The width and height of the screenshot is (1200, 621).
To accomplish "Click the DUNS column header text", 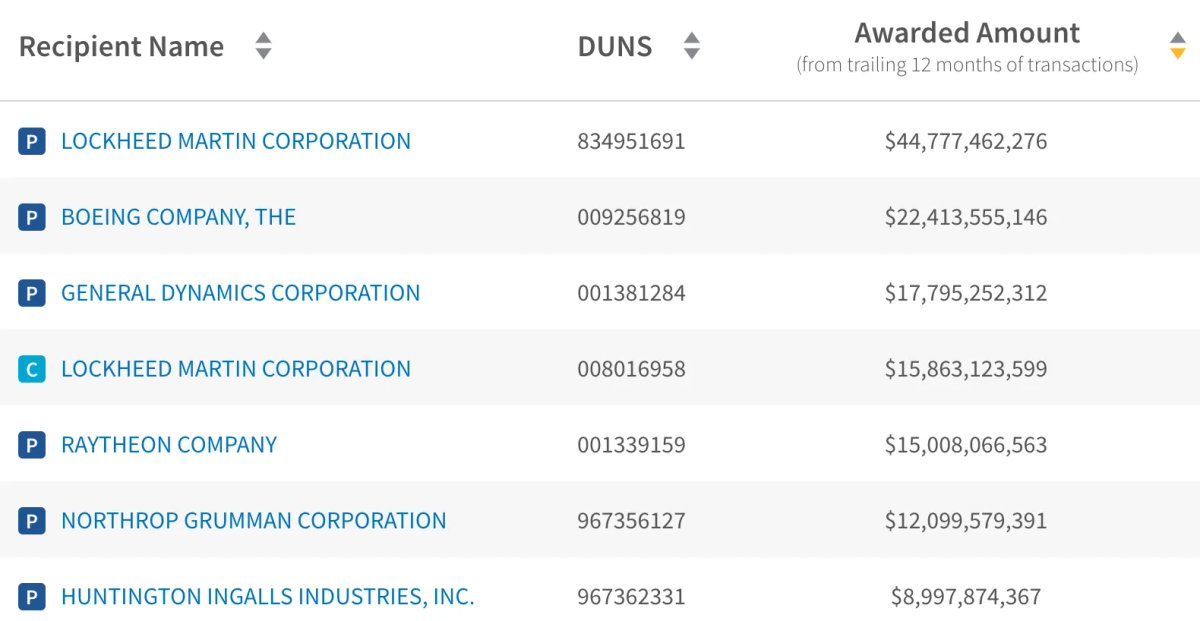I will 615,46.
